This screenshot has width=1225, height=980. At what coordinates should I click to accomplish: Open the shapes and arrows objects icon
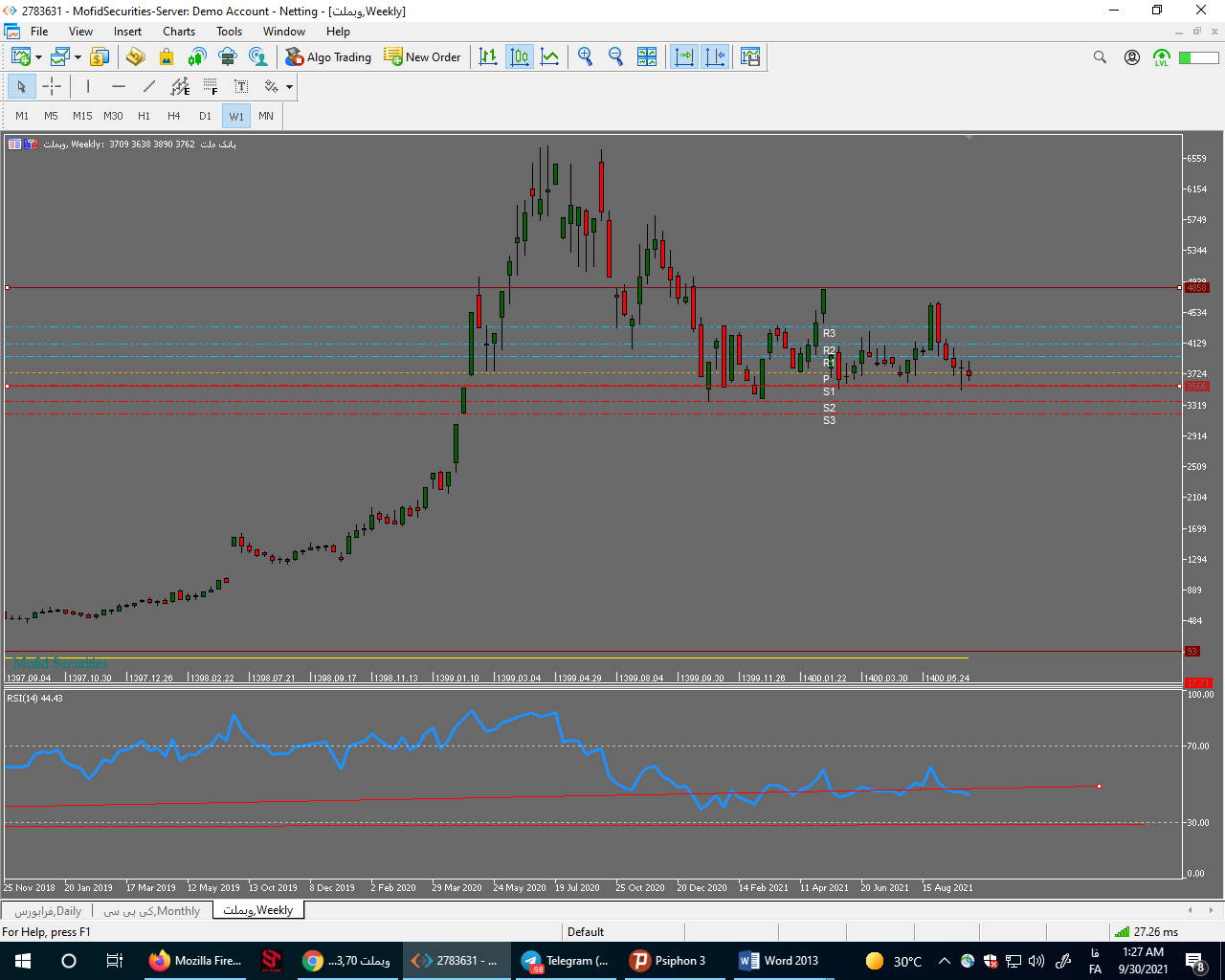[272, 87]
